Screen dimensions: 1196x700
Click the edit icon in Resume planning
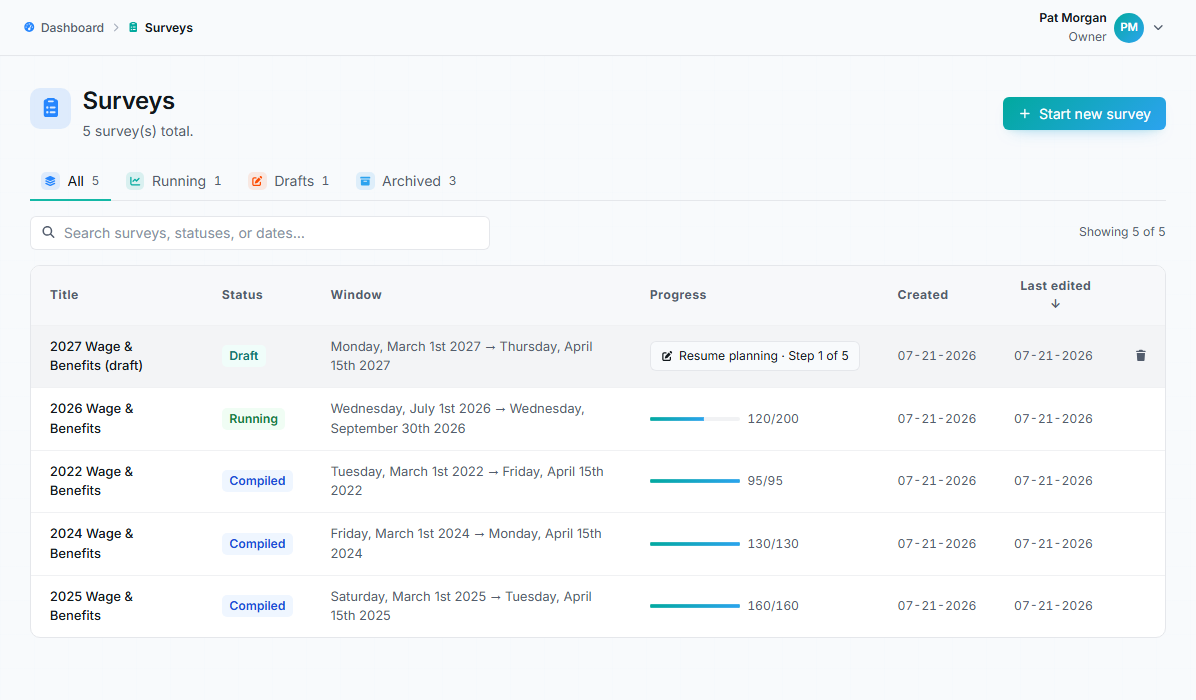point(667,356)
